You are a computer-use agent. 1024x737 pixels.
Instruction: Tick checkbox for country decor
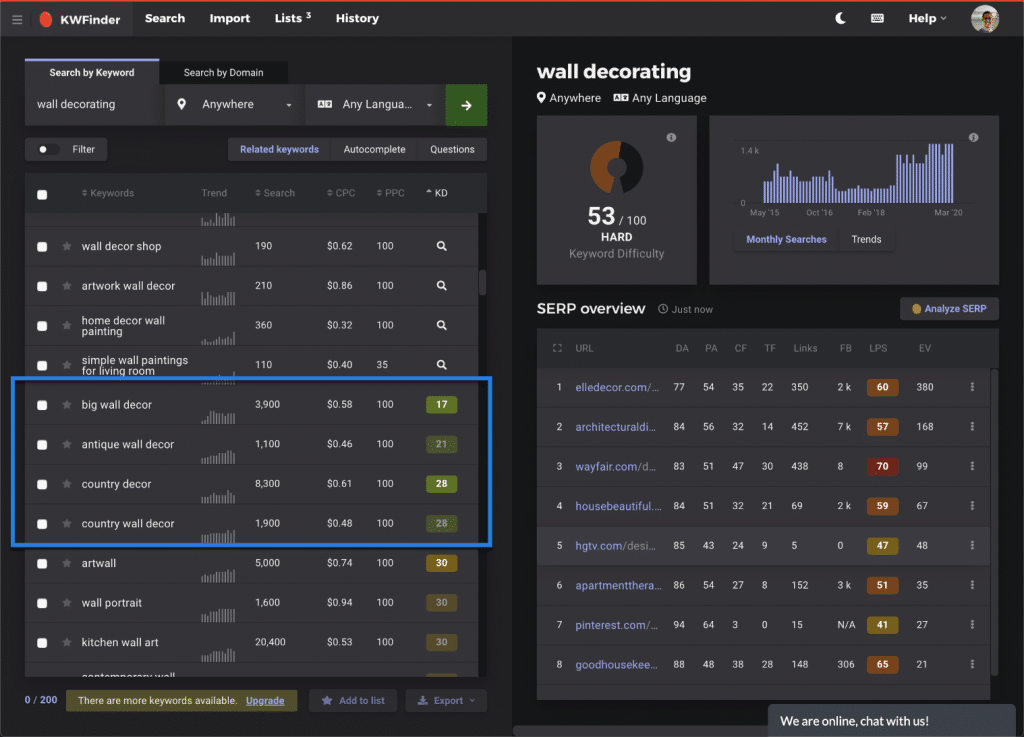(x=42, y=484)
